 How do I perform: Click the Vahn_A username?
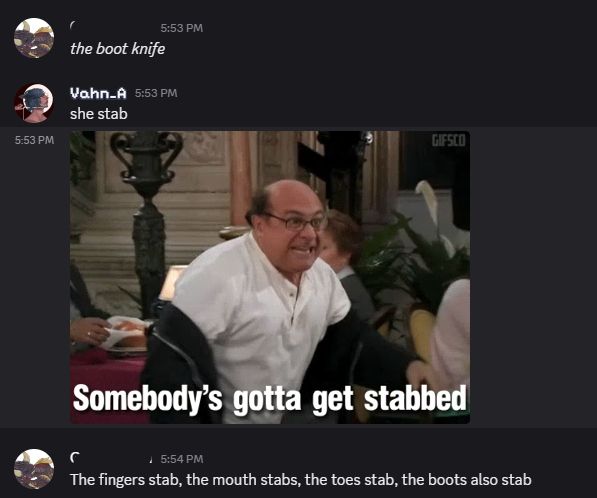(98, 93)
